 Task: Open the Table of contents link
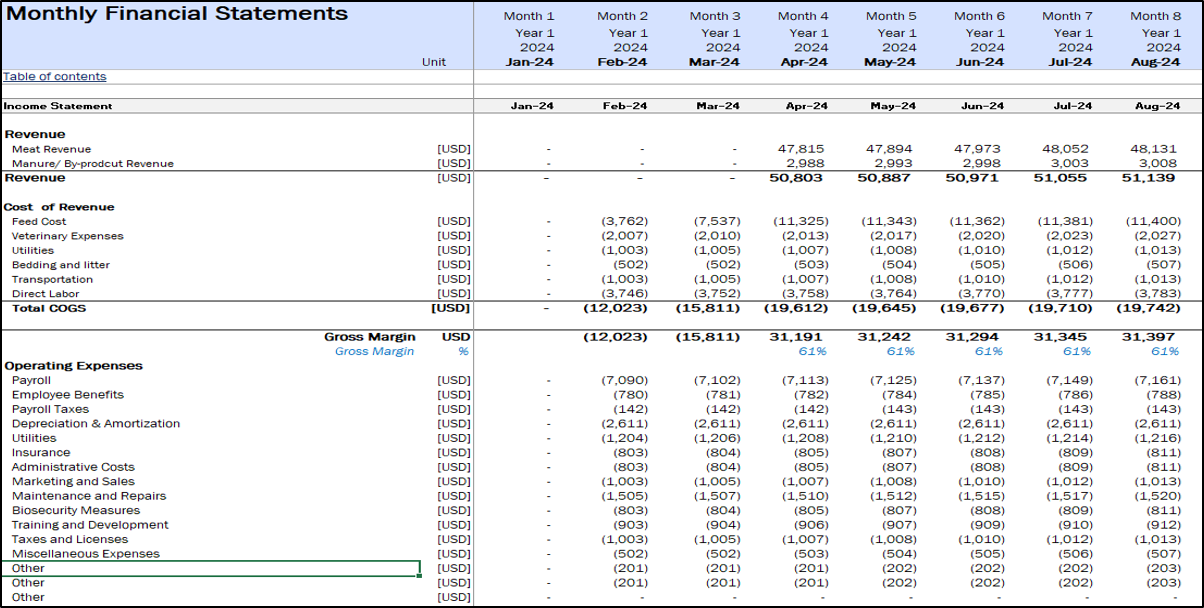click(55, 77)
